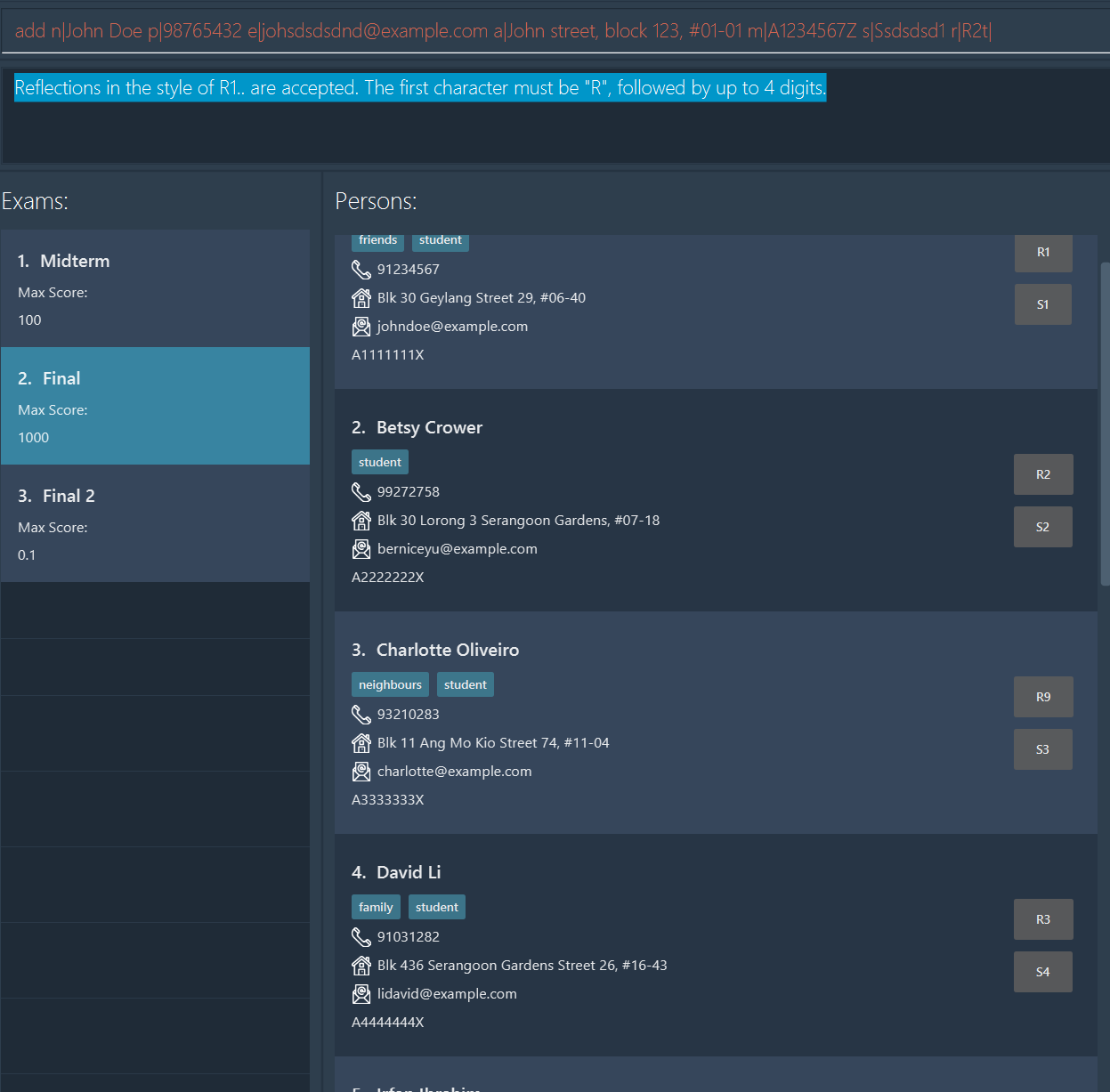Click the email icon beside charlotte@example.com
The image size is (1110, 1092).
coord(361,772)
